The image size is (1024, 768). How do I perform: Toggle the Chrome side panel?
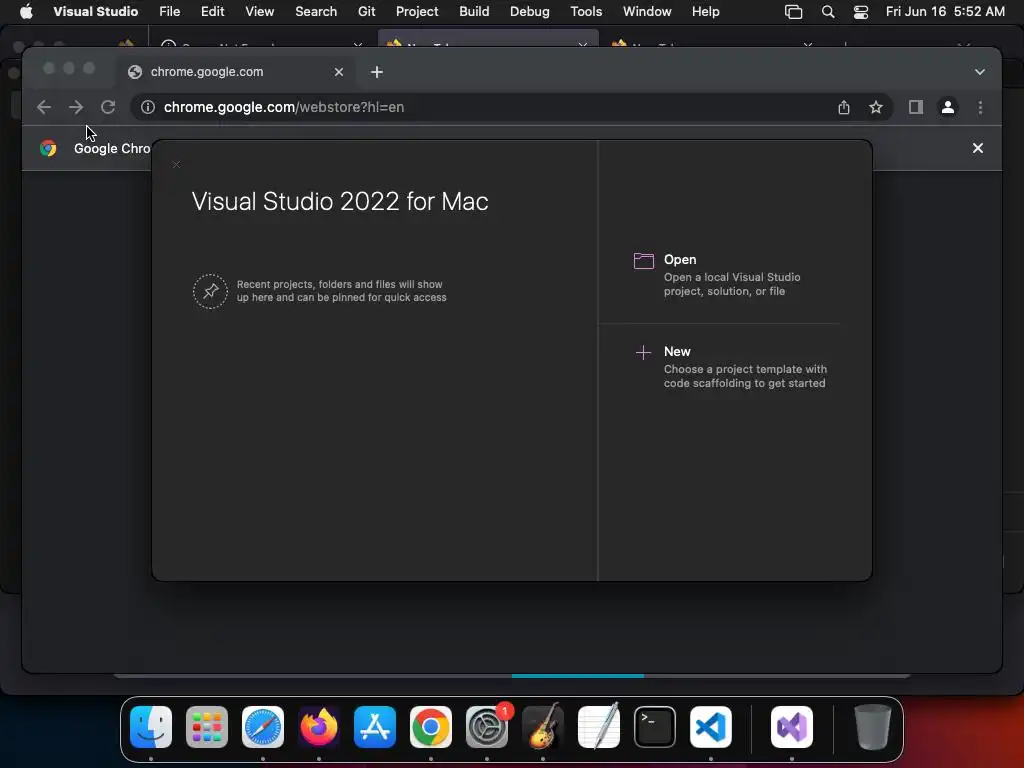pyautogui.click(x=916, y=107)
